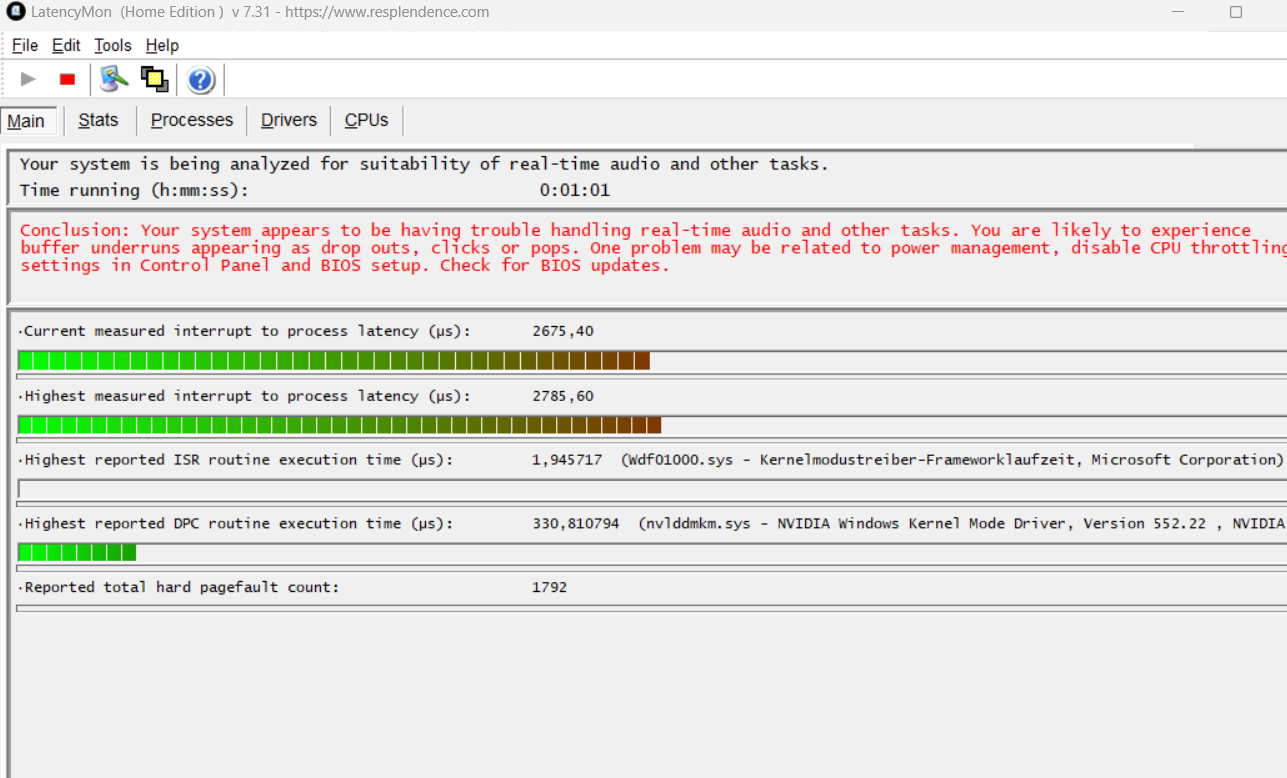The width and height of the screenshot is (1287, 778).
Task: Stop monitoring with the red square icon
Action: coord(67,79)
